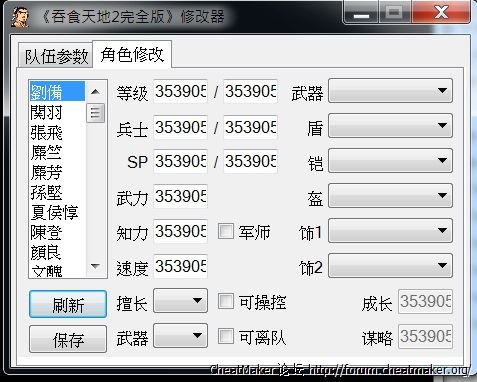Select 張飛 in the character list

tap(57, 132)
